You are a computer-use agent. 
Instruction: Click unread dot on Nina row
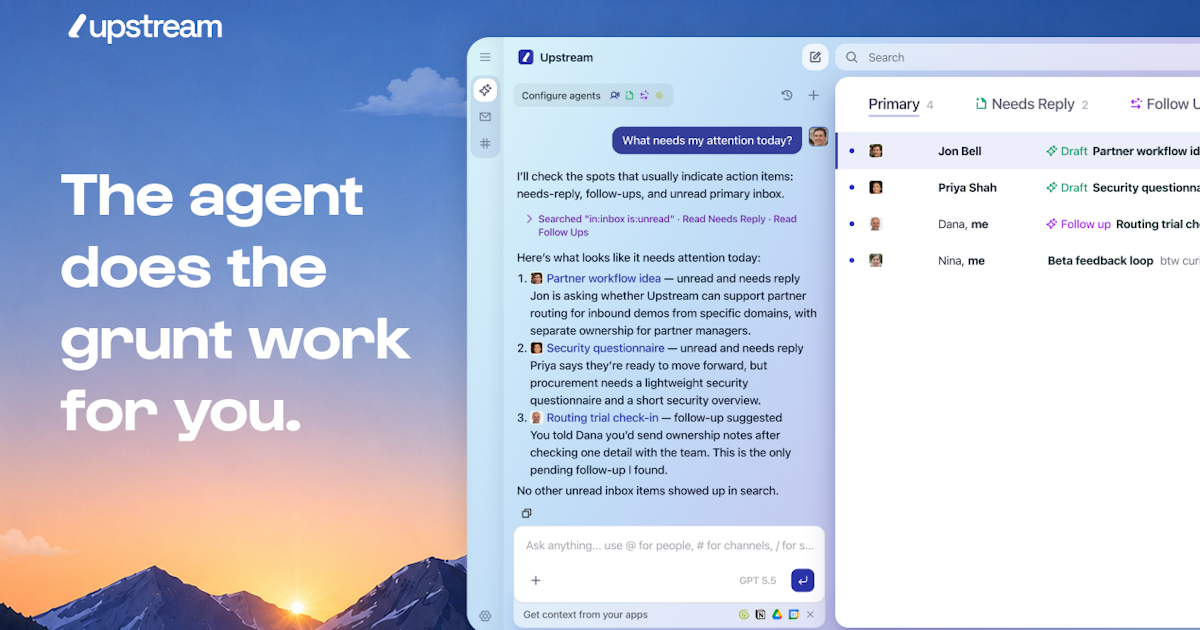(852, 260)
